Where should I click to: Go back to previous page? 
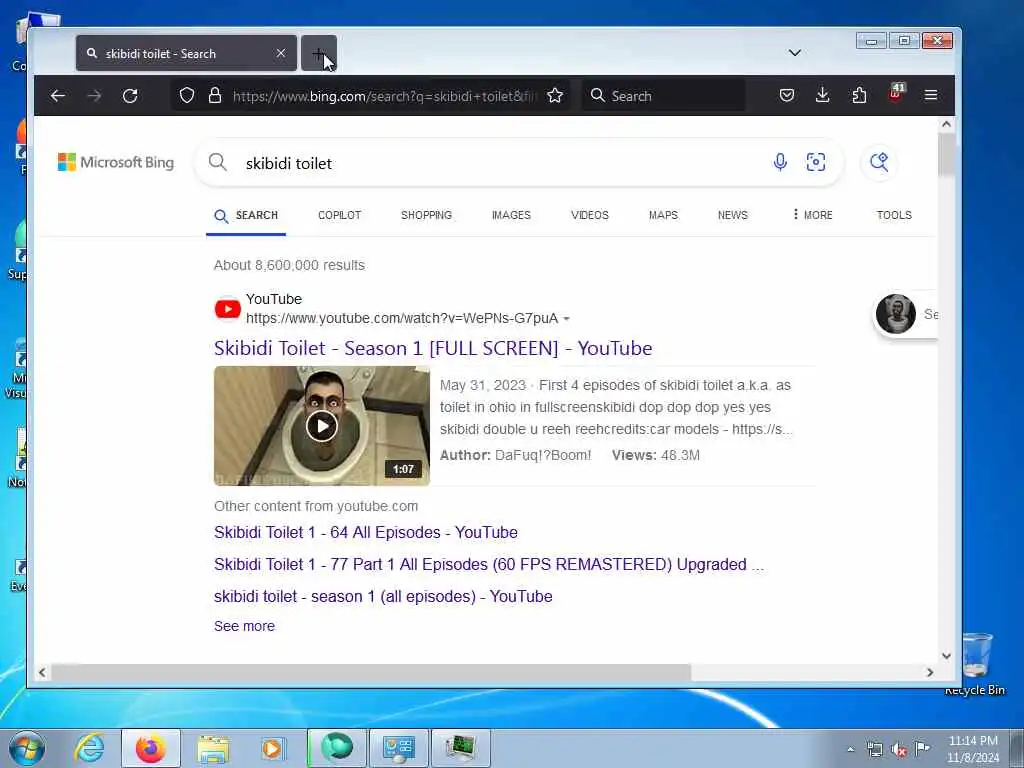click(x=58, y=96)
